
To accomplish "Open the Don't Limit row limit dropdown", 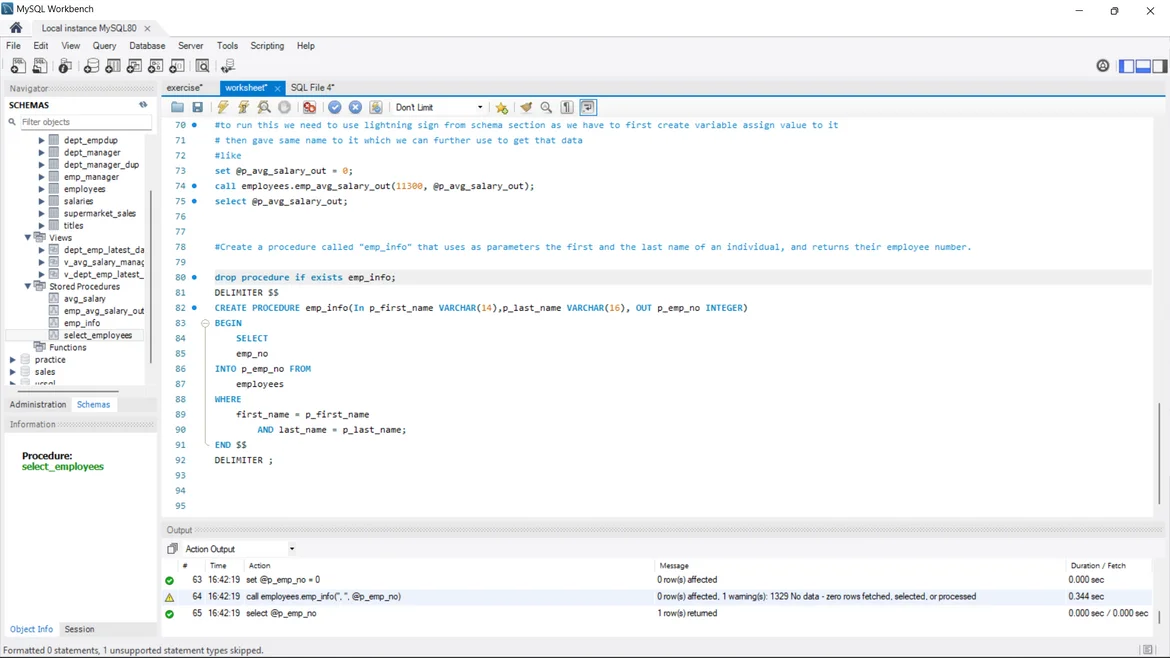I will coord(439,107).
